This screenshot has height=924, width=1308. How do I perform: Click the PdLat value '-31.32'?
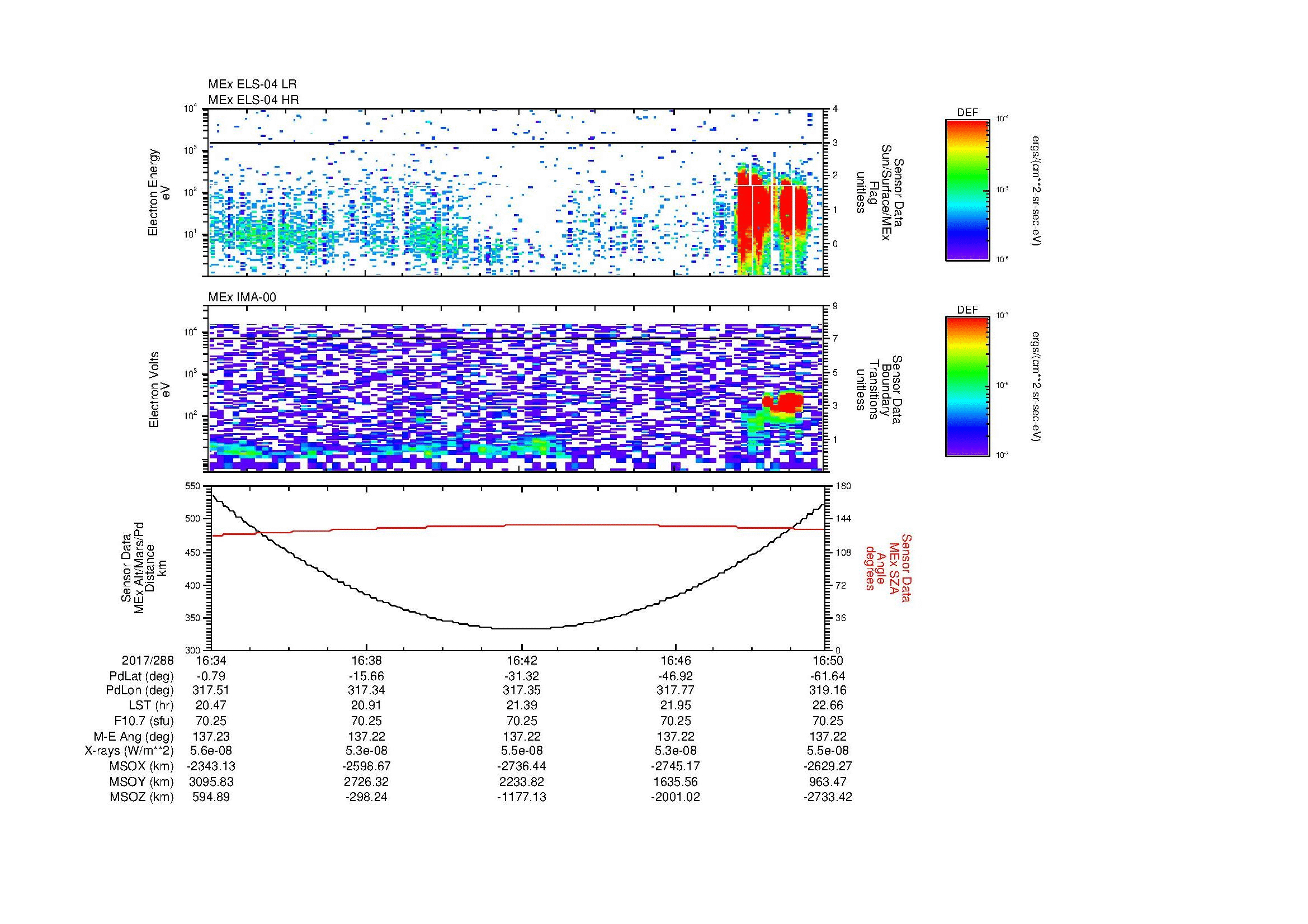click(x=522, y=676)
